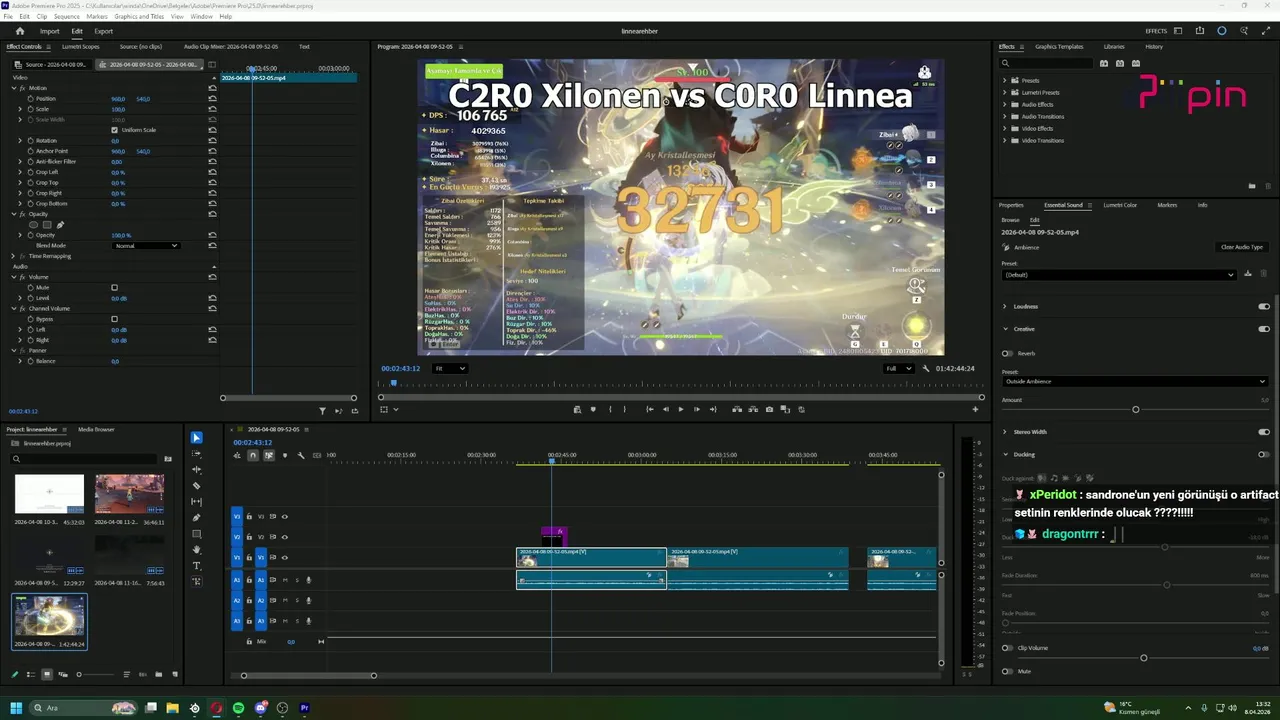The image size is (1280, 720).
Task: Switch the Project panel to List View
Action: [30, 675]
